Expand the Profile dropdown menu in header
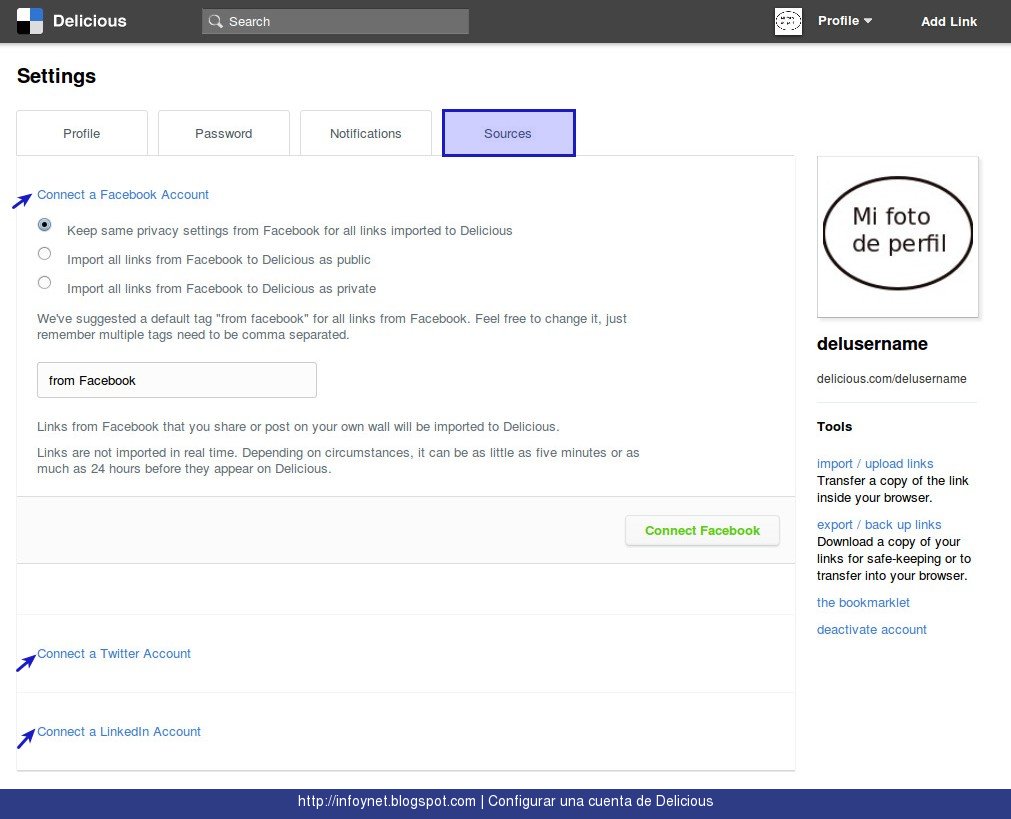The height and width of the screenshot is (819, 1011). click(x=845, y=21)
